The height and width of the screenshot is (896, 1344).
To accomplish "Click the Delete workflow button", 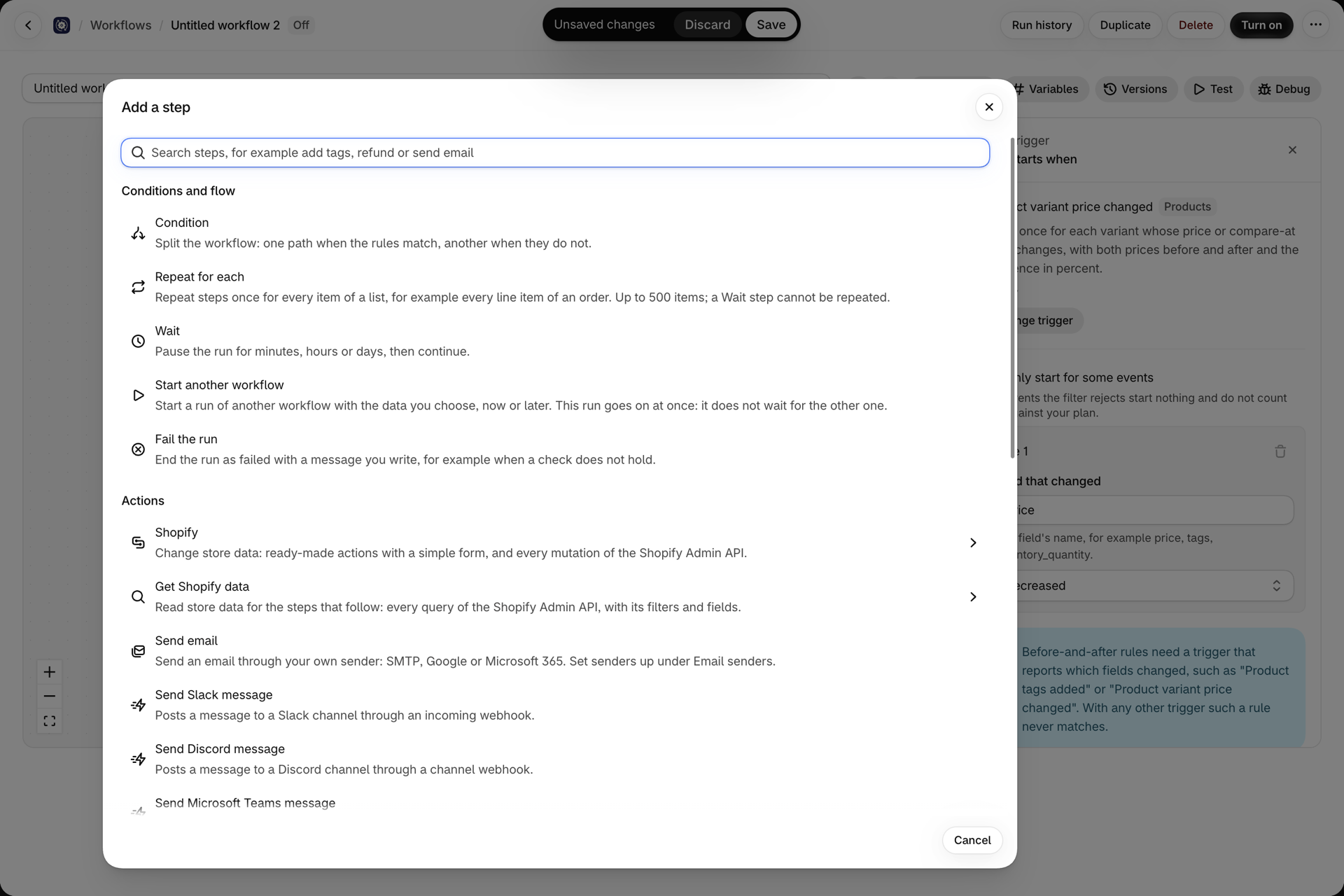I will click(x=1196, y=25).
